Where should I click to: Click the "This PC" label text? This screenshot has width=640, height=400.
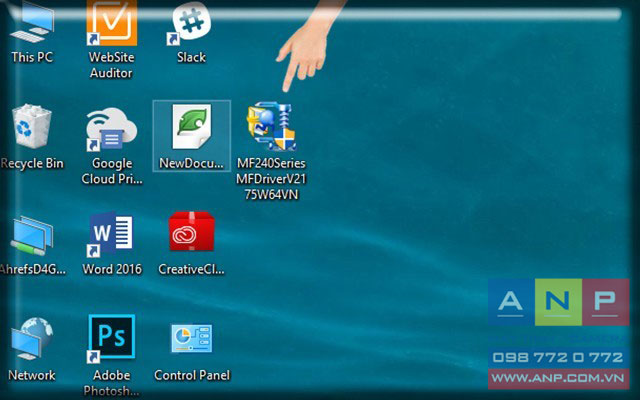click(32, 57)
